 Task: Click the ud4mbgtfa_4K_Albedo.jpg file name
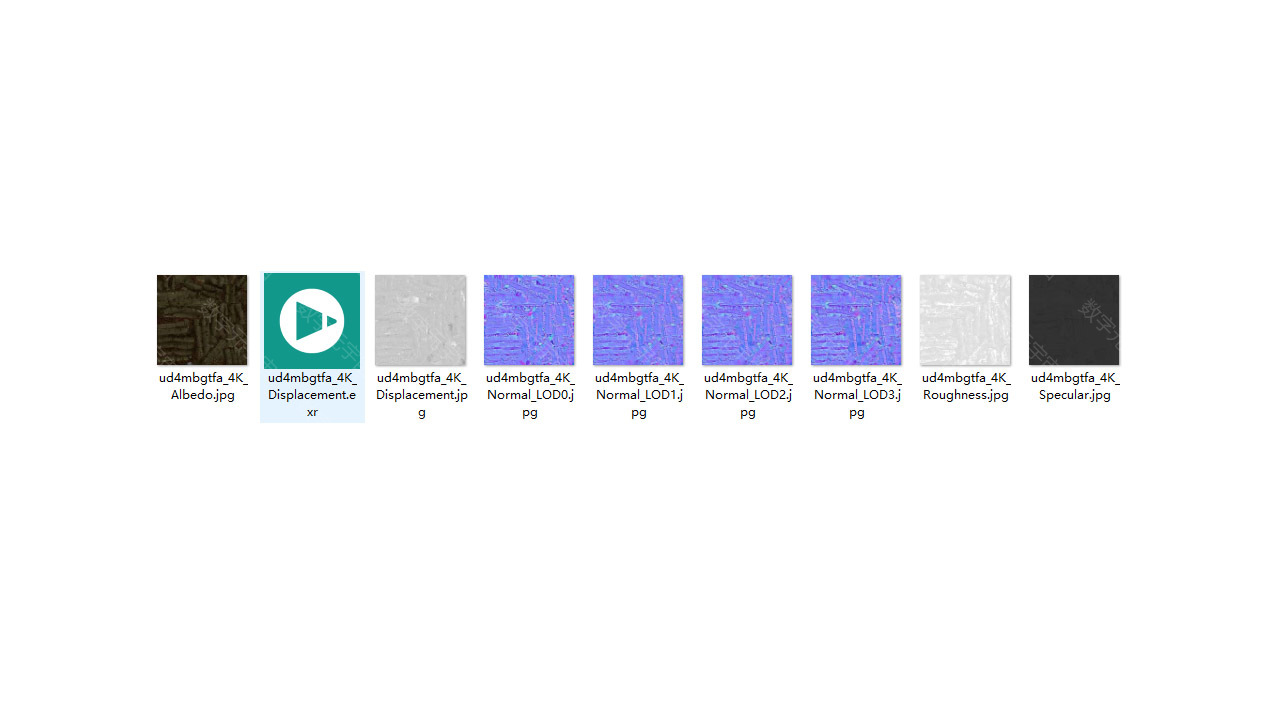click(x=203, y=386)
